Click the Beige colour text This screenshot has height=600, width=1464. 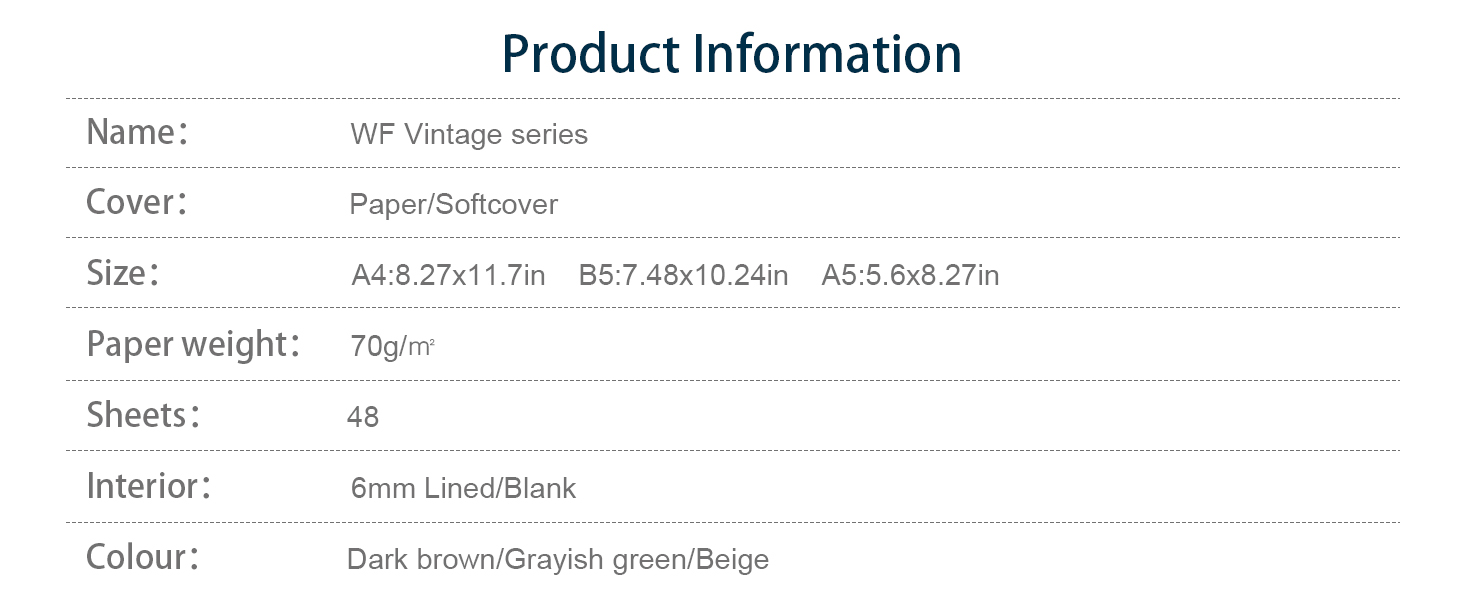[x=730, y=559]
